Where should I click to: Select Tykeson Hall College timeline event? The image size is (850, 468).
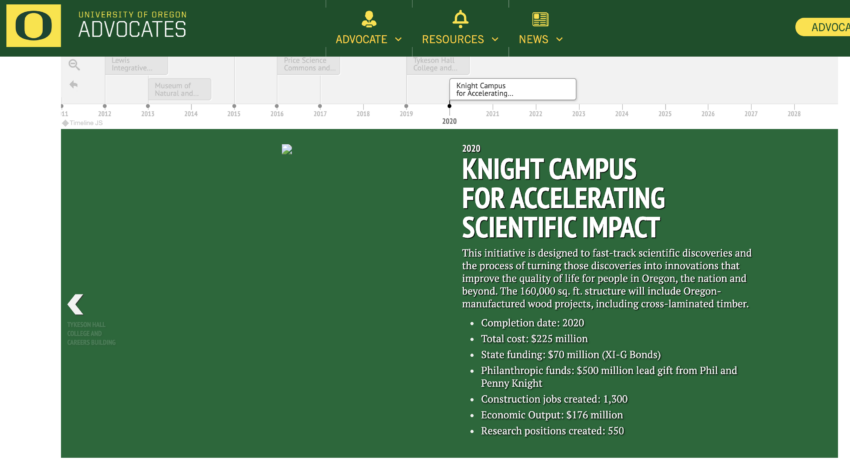[x=438, y=65]
